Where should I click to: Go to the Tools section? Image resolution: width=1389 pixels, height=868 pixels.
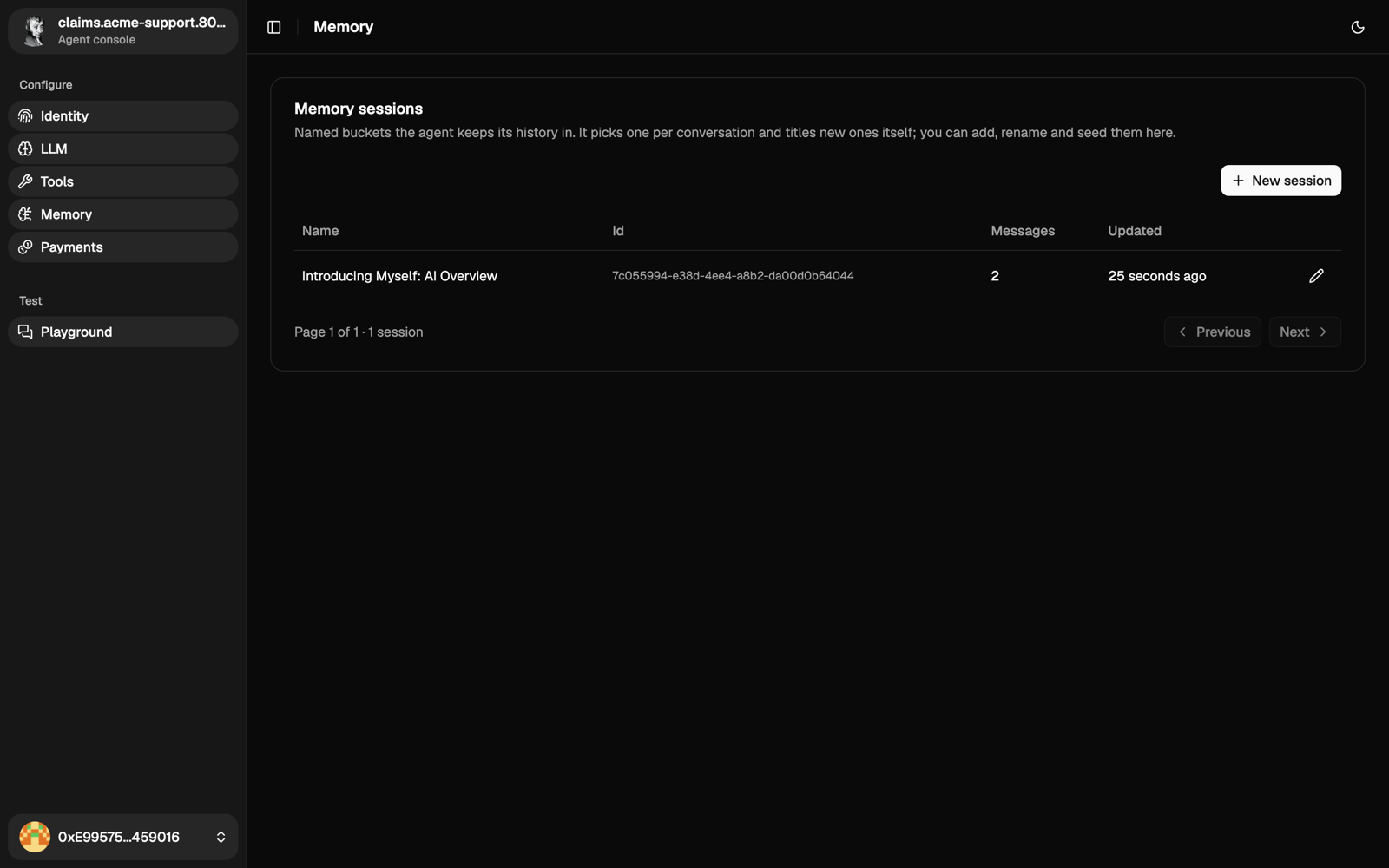pos(123,181)
